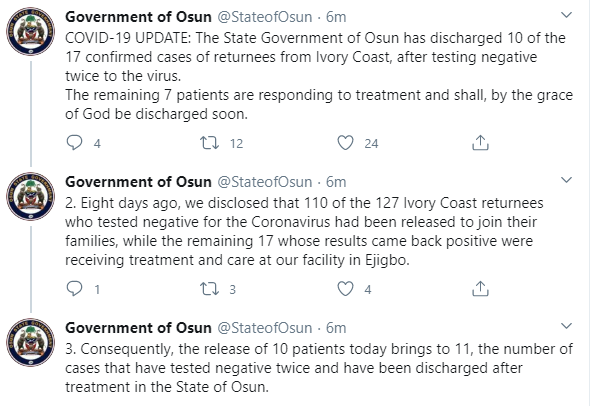Open Government of Osun profile from first tweet
Viewport: 590px width, 406px height.
(x=138, y=17)
